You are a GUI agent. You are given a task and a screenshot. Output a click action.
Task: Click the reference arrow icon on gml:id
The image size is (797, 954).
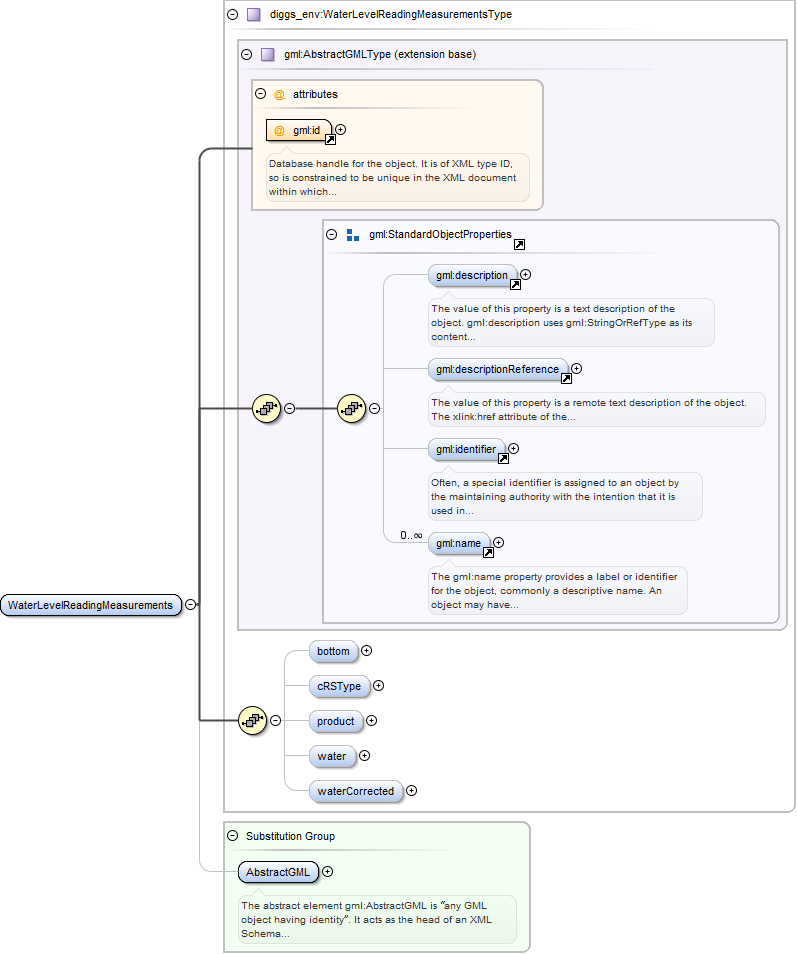click(x=330, y=140)
